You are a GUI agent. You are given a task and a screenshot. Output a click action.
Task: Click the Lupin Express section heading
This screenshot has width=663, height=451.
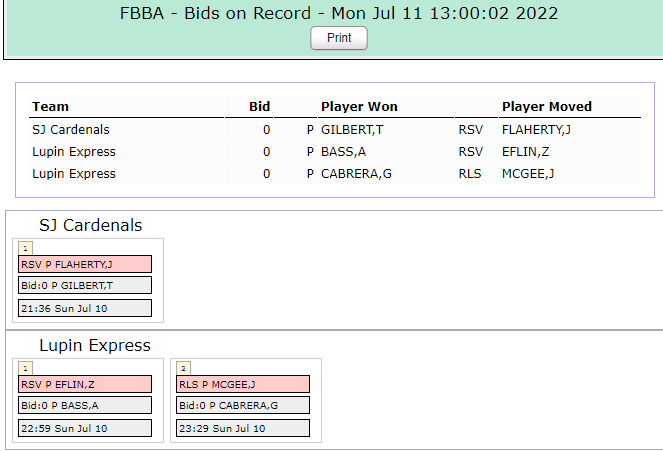[x=95, y=345]
